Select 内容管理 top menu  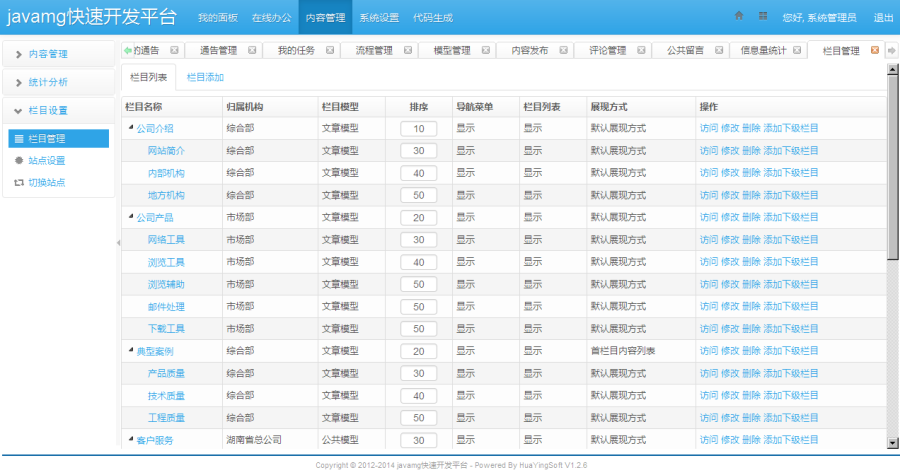[x=325, y=18]
